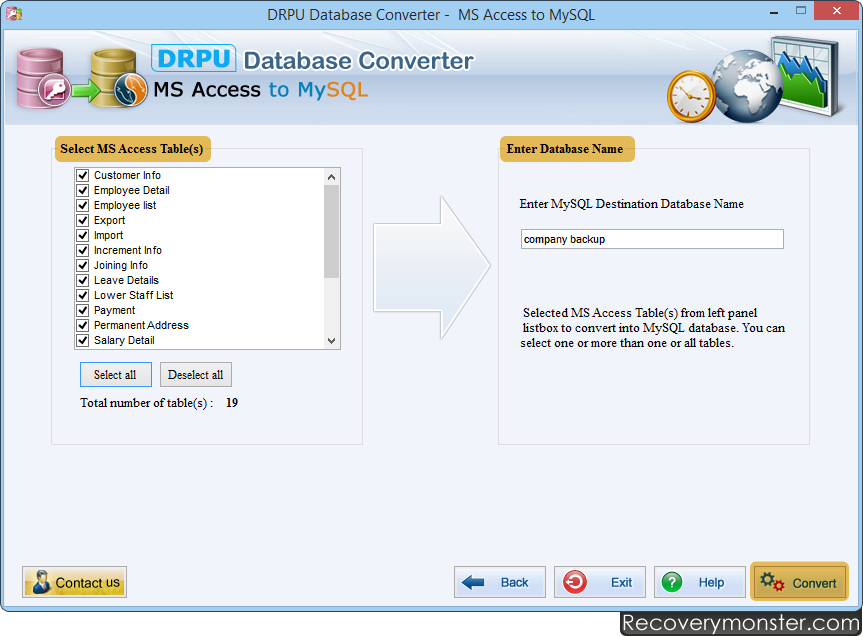
Task: Uncheck the Payment table checkbox
Action: click(x=83, y=310)
